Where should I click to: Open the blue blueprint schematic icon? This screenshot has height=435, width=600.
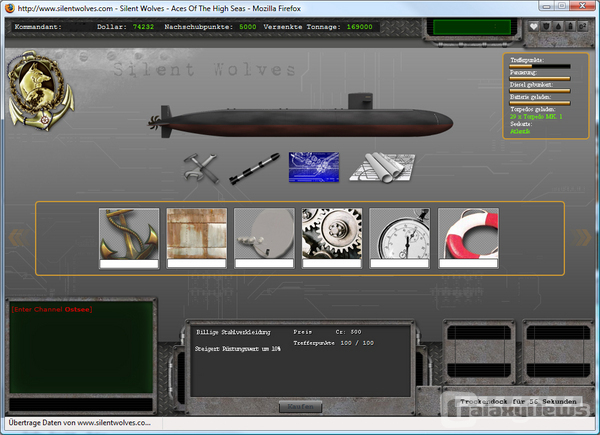(x=313, y=167)
